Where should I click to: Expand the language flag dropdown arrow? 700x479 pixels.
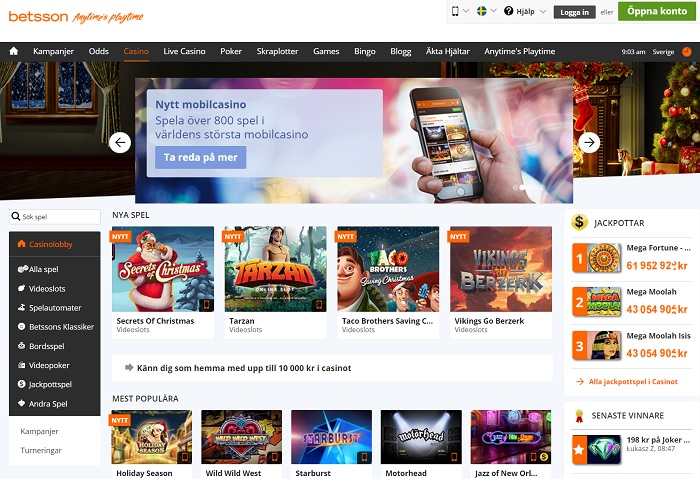[x=493, y=11]
